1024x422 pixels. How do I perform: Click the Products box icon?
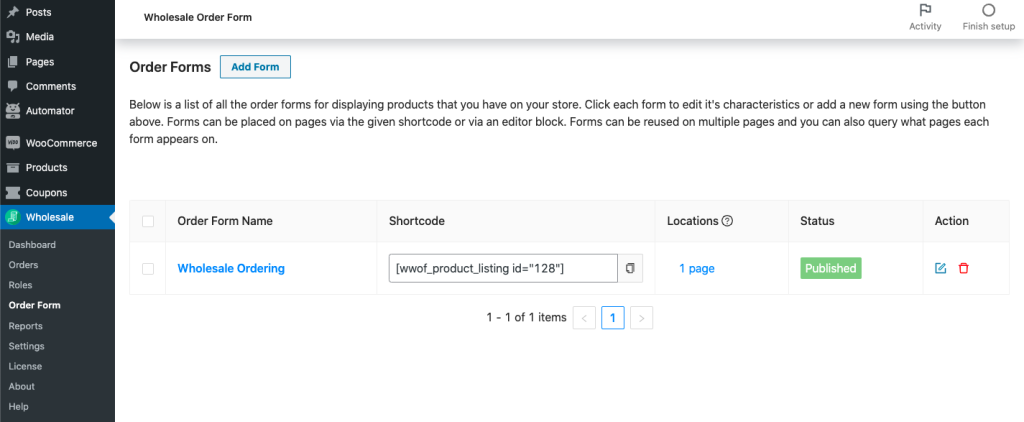(x=12, y=168)
